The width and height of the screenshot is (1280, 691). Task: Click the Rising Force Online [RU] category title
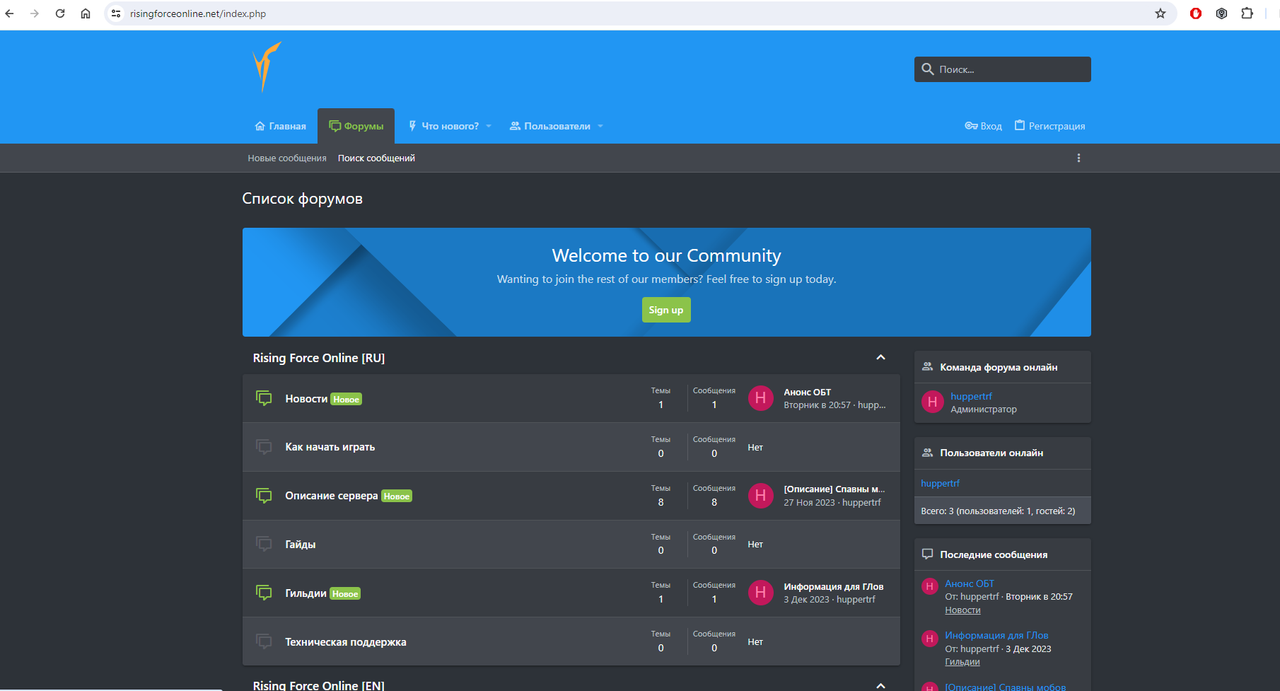pos(319,358)
